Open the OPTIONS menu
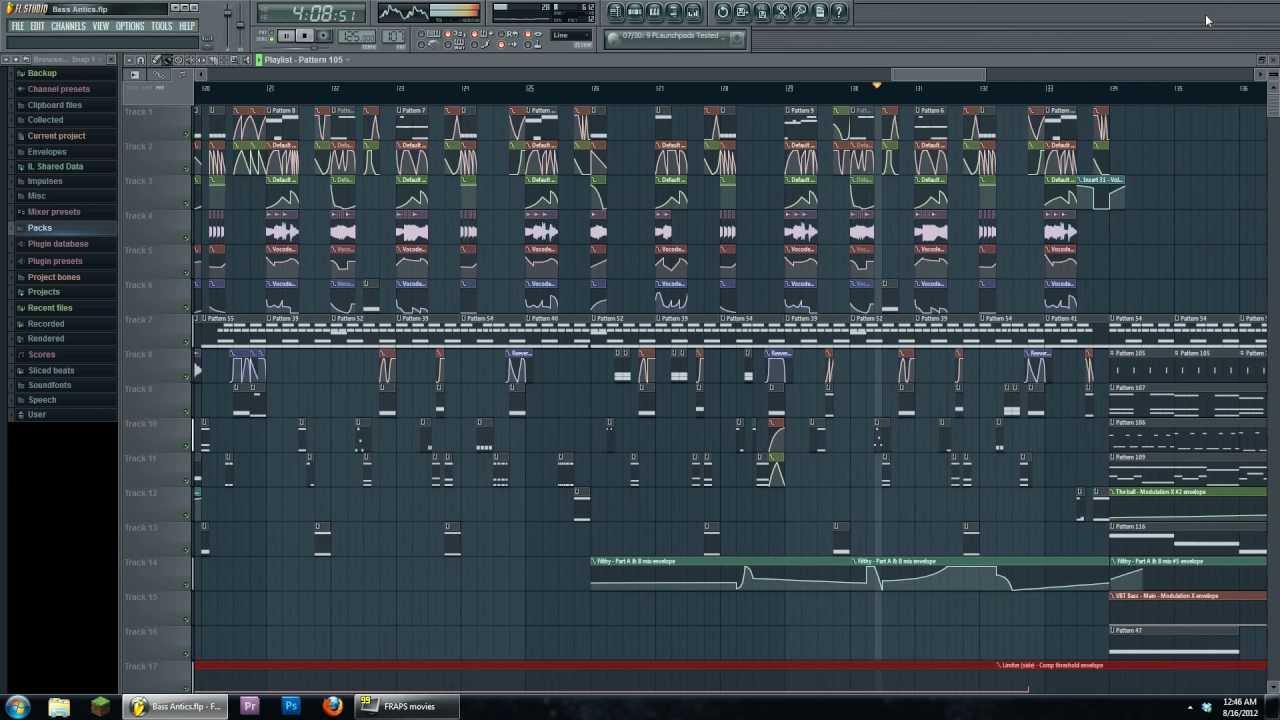The image size is (1280, 720). click(130, 26)
